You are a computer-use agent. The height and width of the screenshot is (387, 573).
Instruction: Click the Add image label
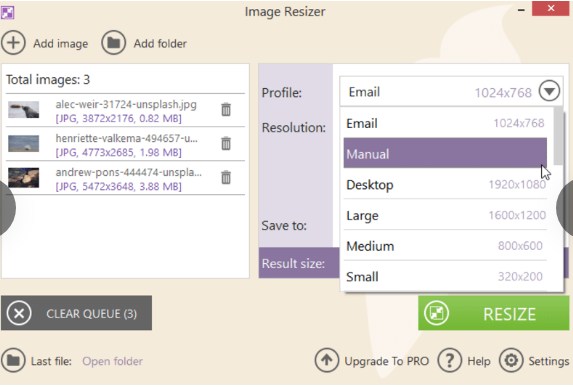[x=61, y=43]
